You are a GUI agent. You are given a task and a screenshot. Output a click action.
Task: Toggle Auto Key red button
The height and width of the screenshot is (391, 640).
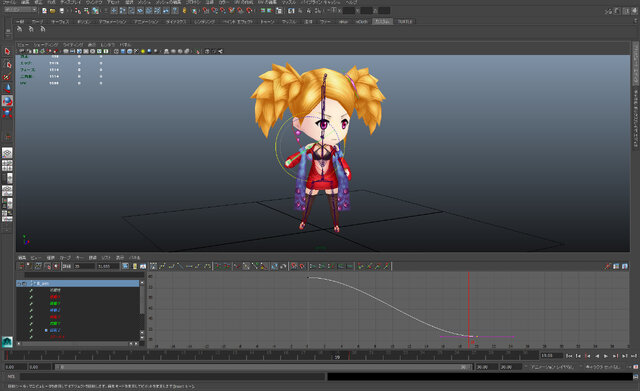pyautogui.click(x=636, y=367)
